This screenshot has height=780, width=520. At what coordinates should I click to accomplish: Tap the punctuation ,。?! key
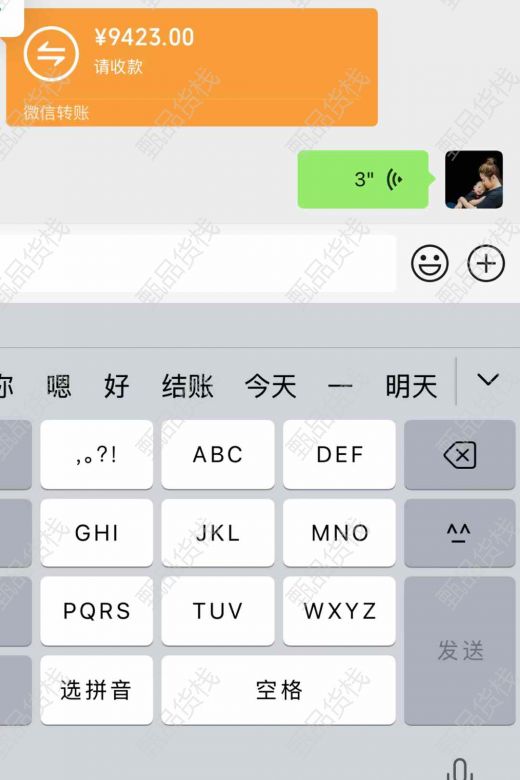(97, 455)
